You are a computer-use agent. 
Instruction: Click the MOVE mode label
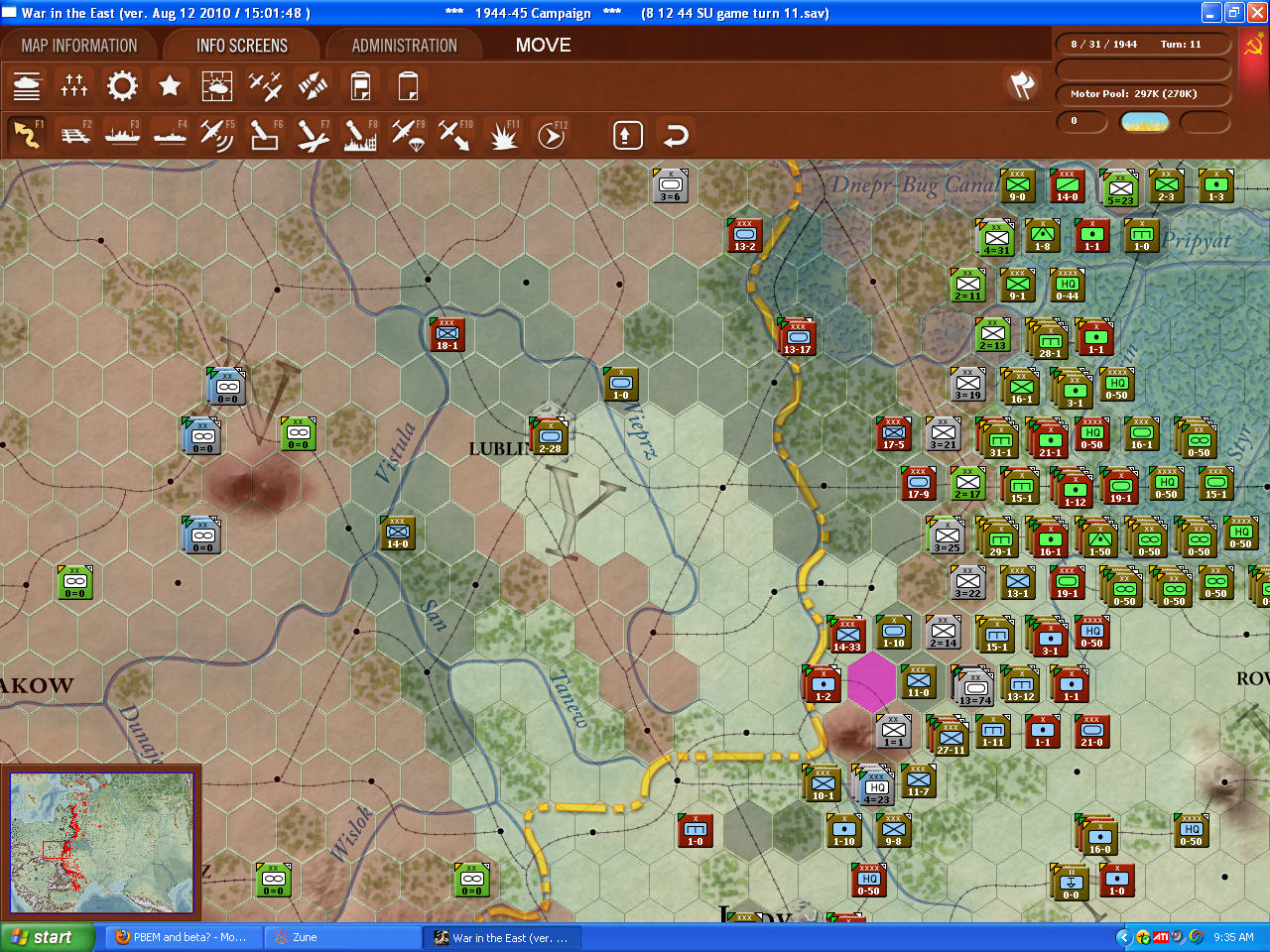[x=544, y=46]
